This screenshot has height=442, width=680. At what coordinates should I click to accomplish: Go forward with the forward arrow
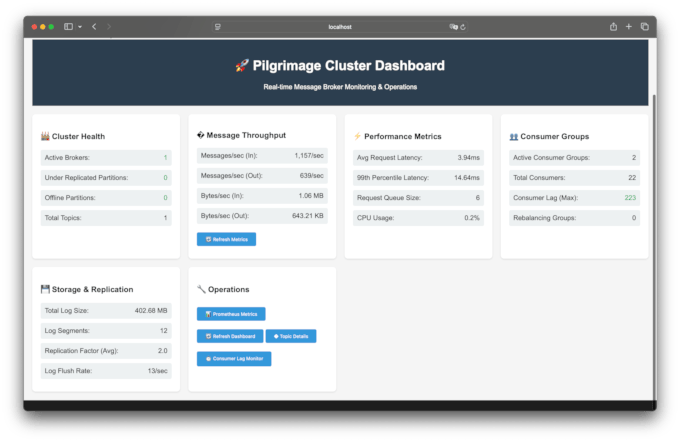(109, 27)
